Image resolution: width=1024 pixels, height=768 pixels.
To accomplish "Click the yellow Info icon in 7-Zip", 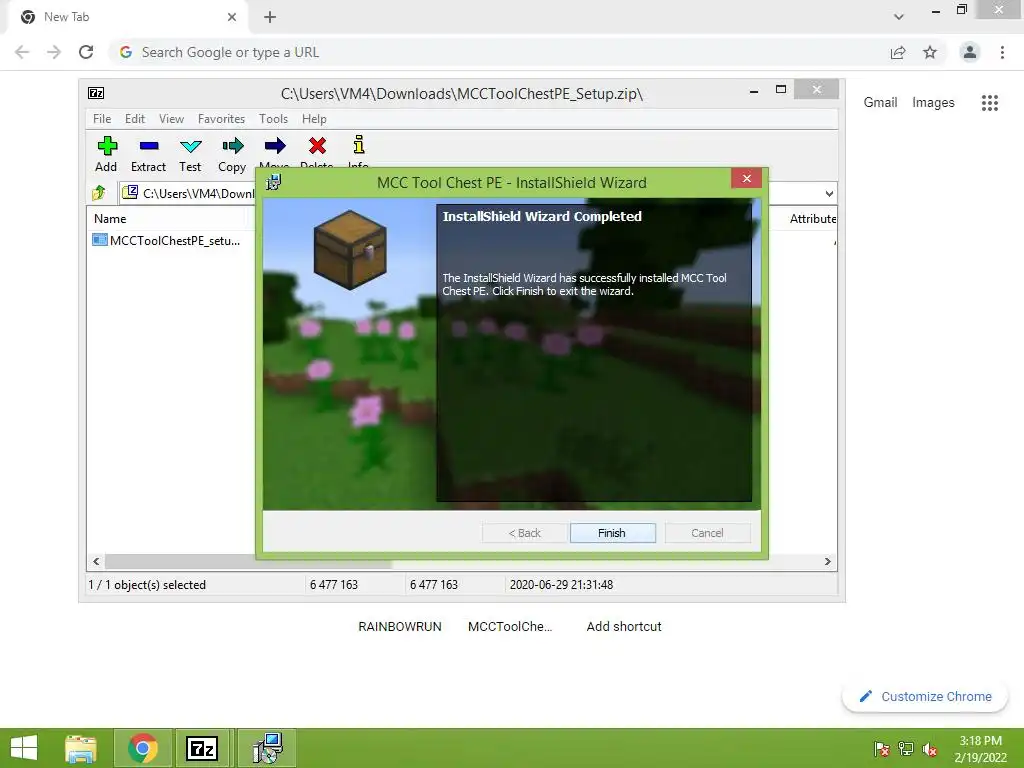I will 359,144.
